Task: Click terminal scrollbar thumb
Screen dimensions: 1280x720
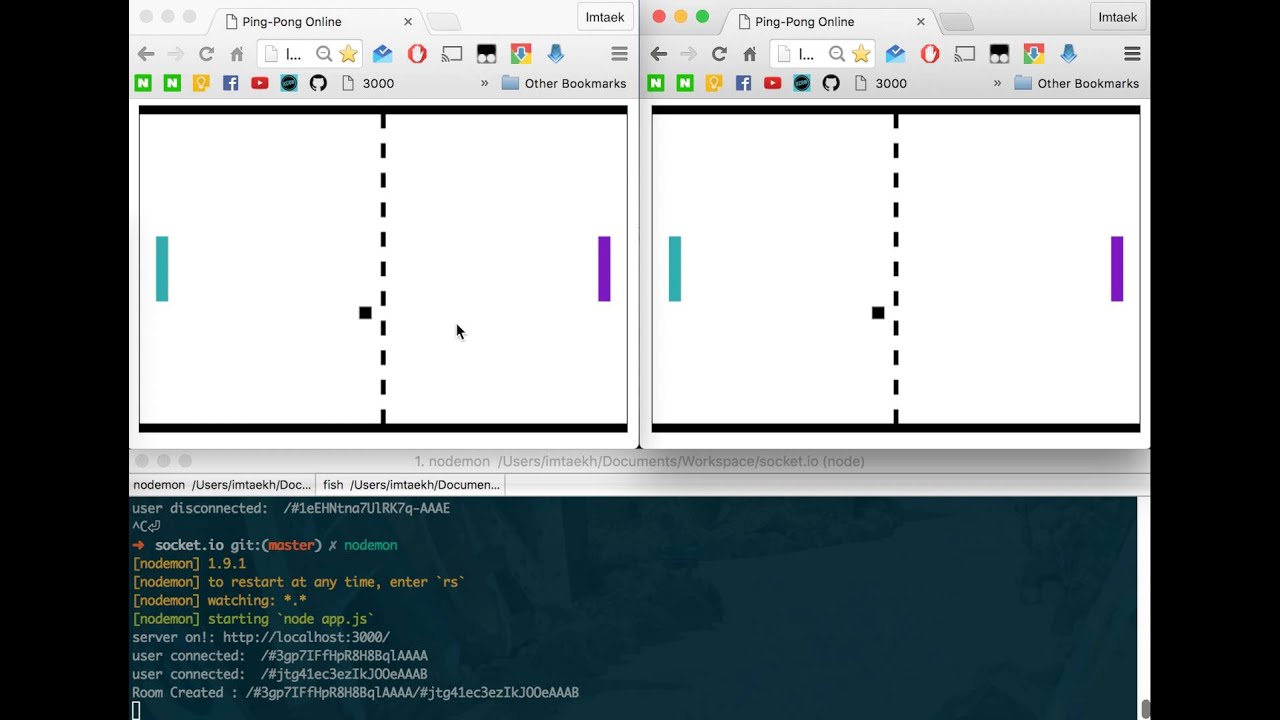Action: 1145,710
